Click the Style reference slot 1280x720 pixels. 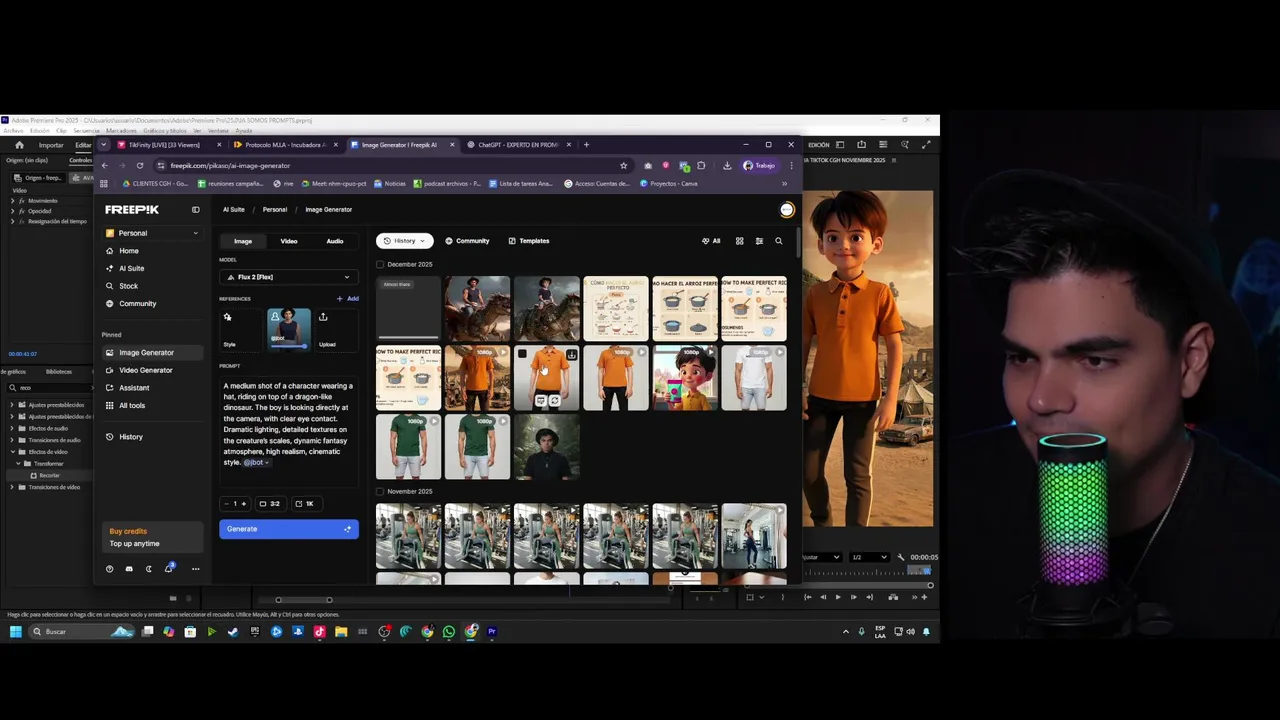[x=239, y=329]
